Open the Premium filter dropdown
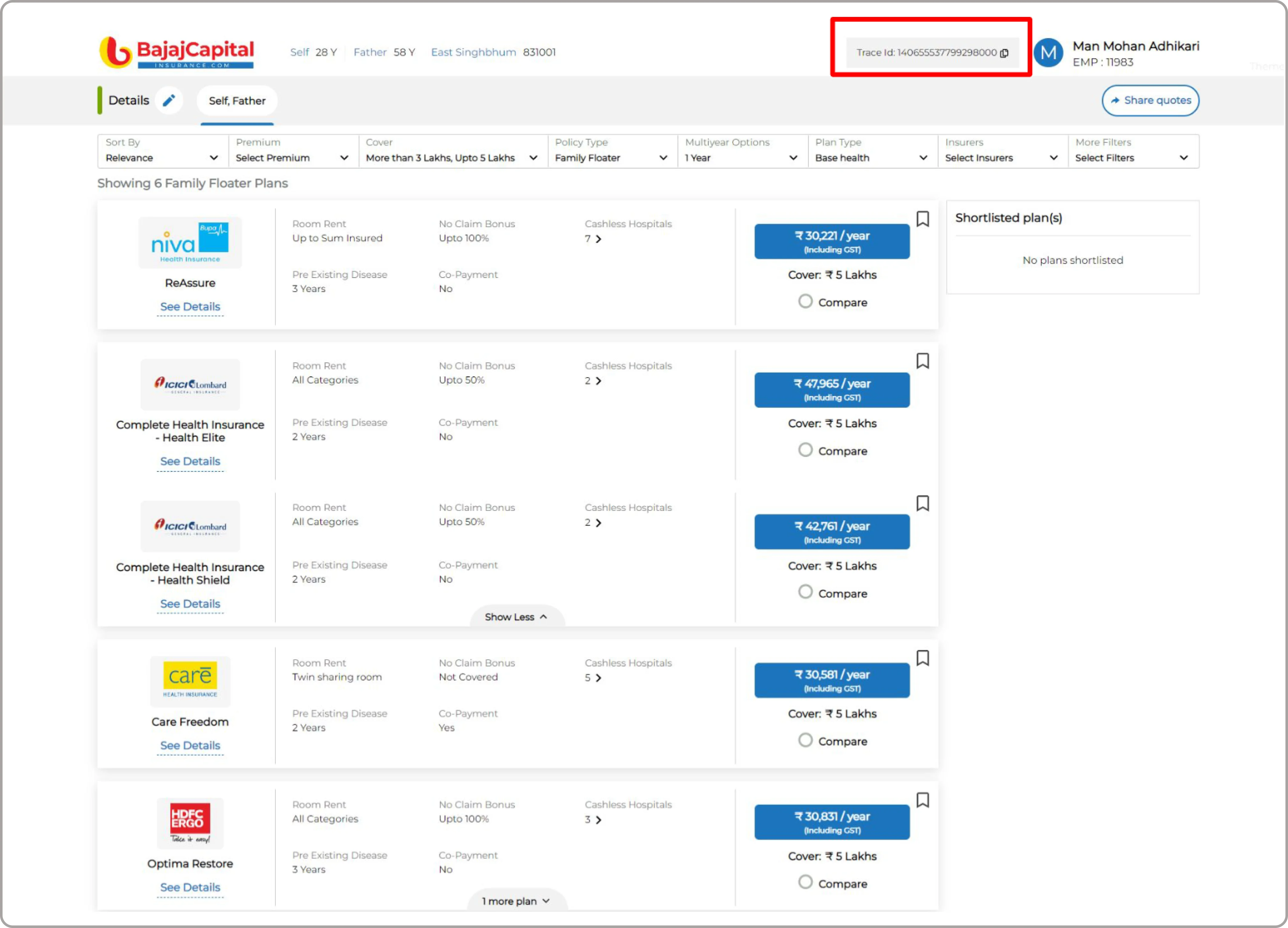The image size is (1288, 928). click(293, 151)
